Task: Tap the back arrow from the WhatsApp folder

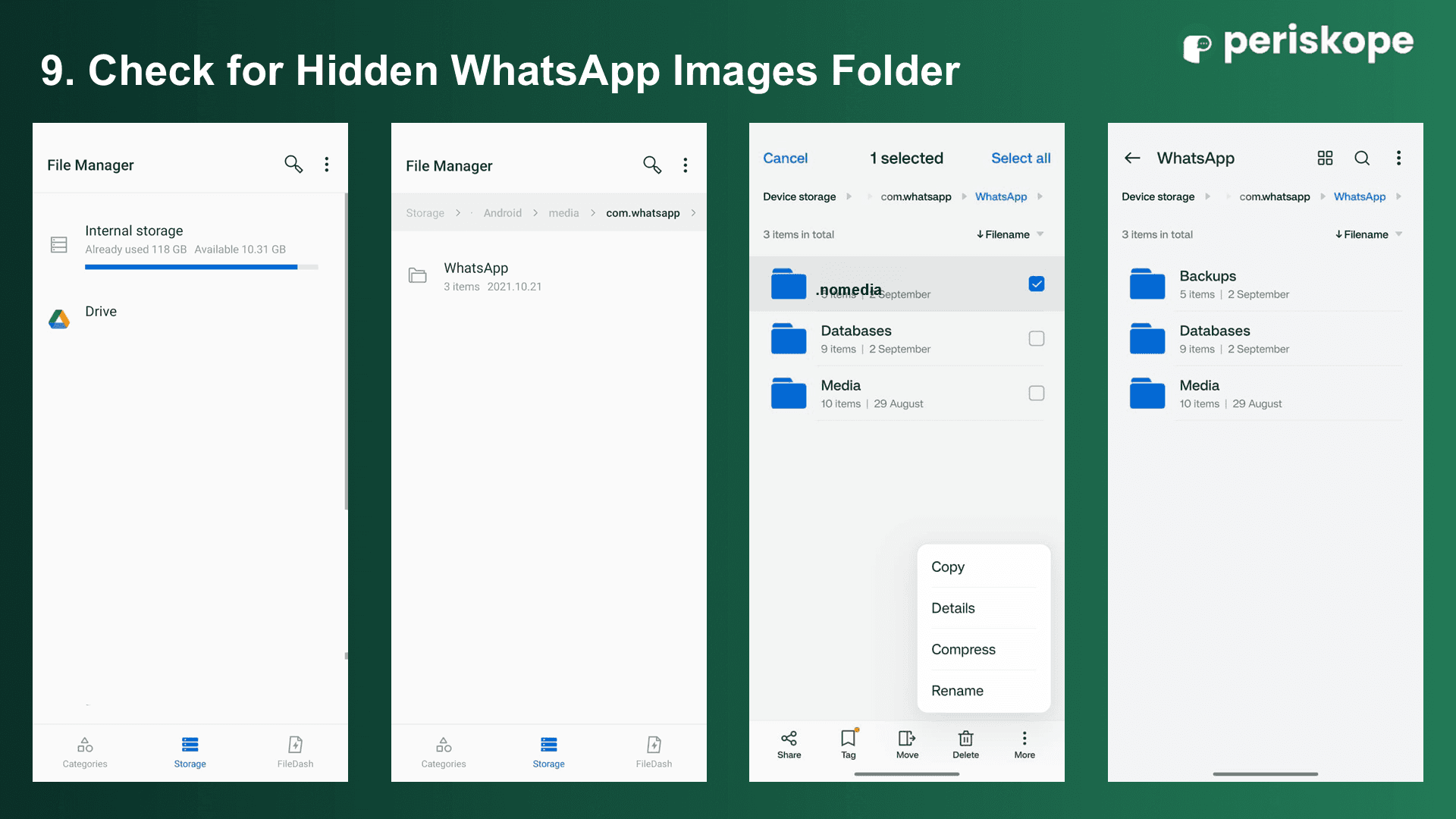Action: (1131, 158)
